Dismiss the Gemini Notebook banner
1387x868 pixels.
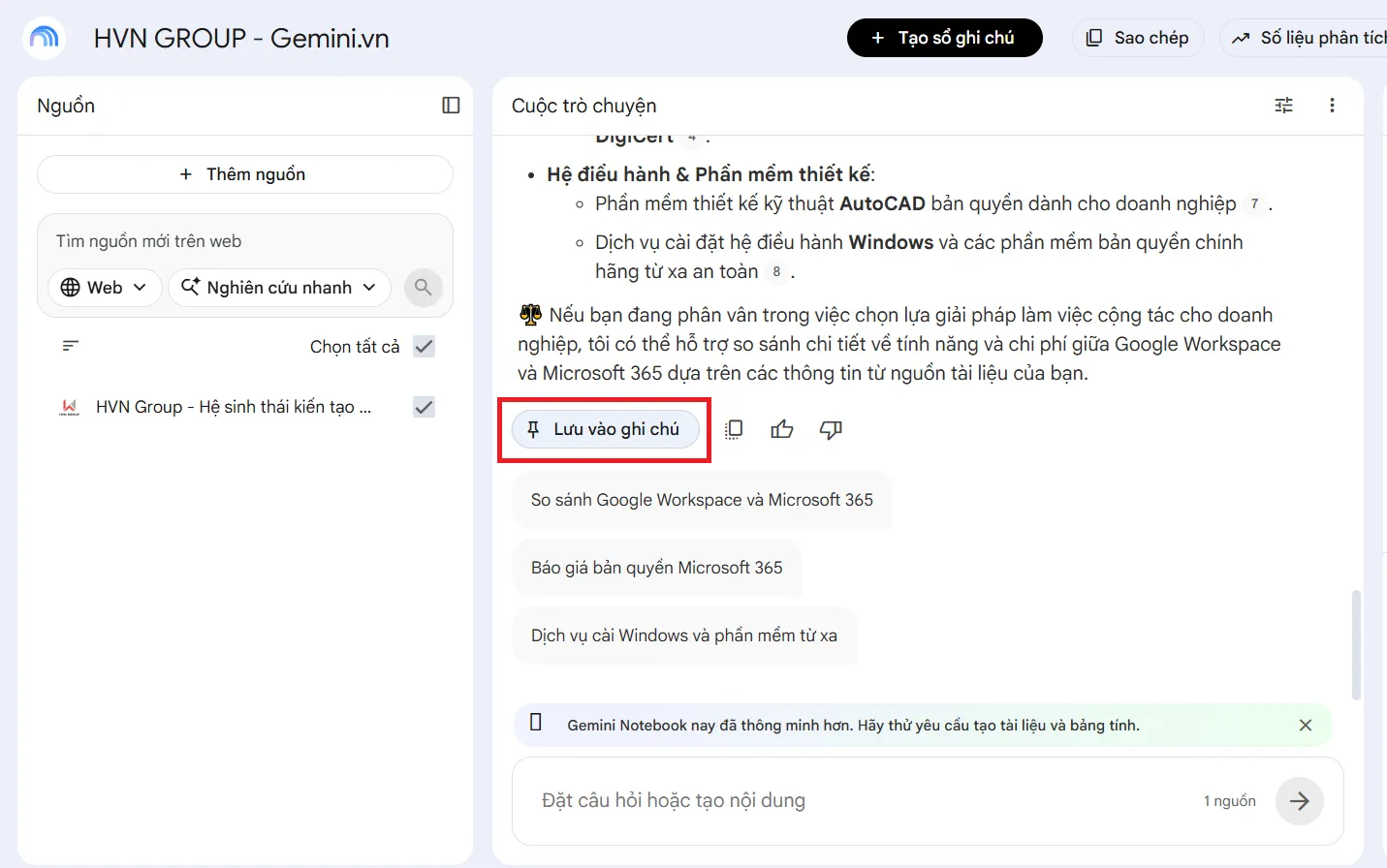(x=1306, y=726)
